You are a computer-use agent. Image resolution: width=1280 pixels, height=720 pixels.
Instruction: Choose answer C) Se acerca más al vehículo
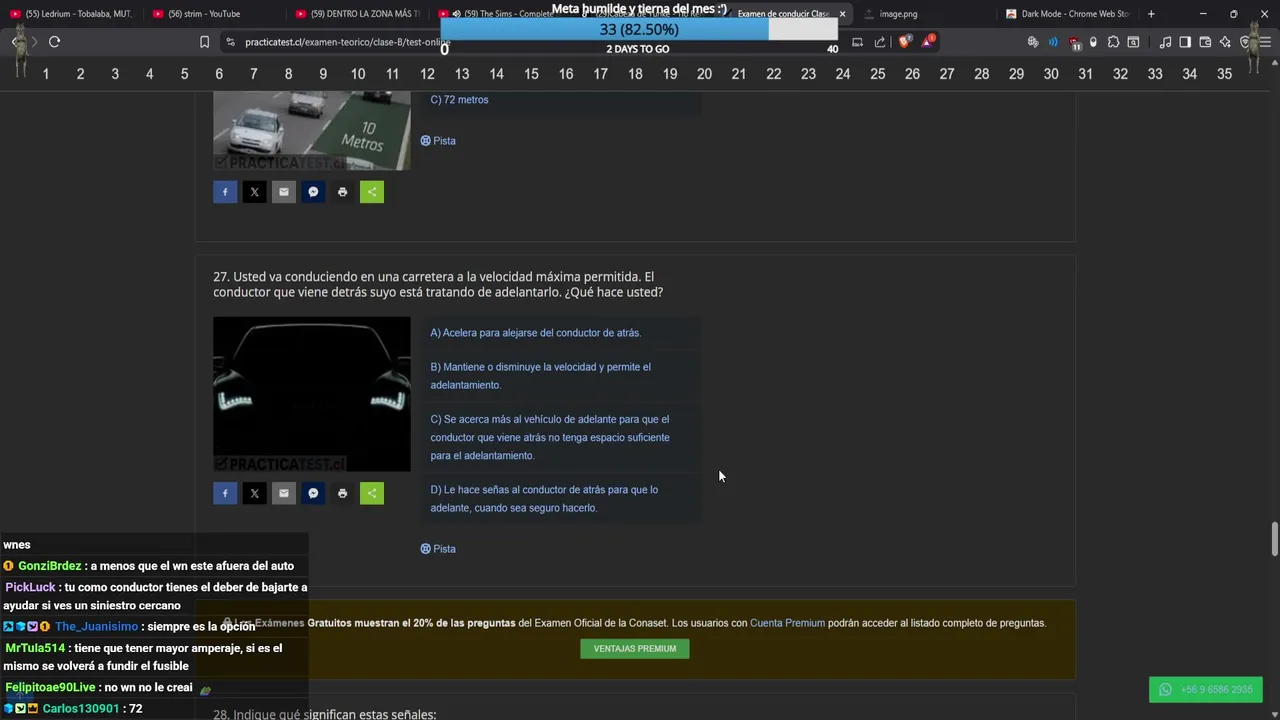560,437
